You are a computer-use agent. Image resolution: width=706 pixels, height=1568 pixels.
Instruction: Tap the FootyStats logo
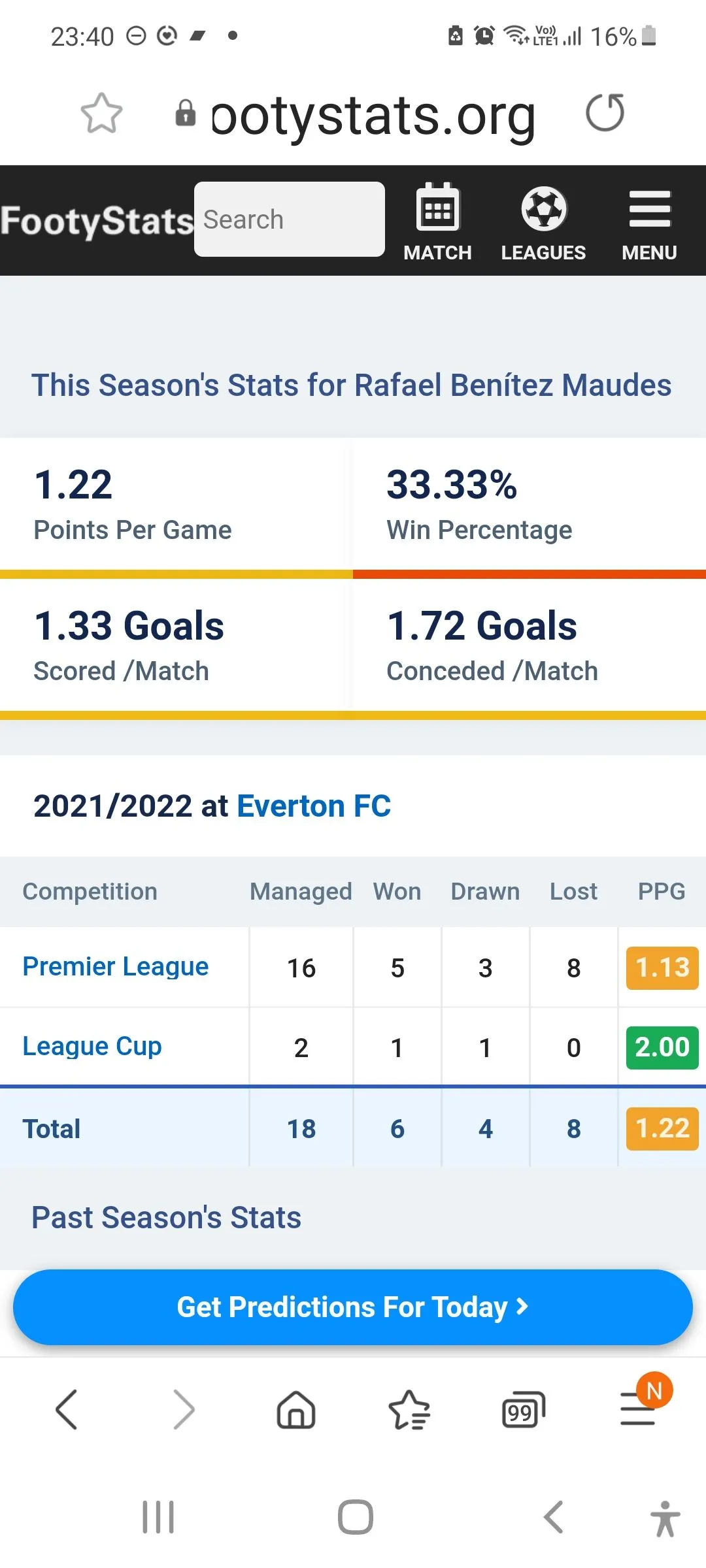[x=97, y=221]
